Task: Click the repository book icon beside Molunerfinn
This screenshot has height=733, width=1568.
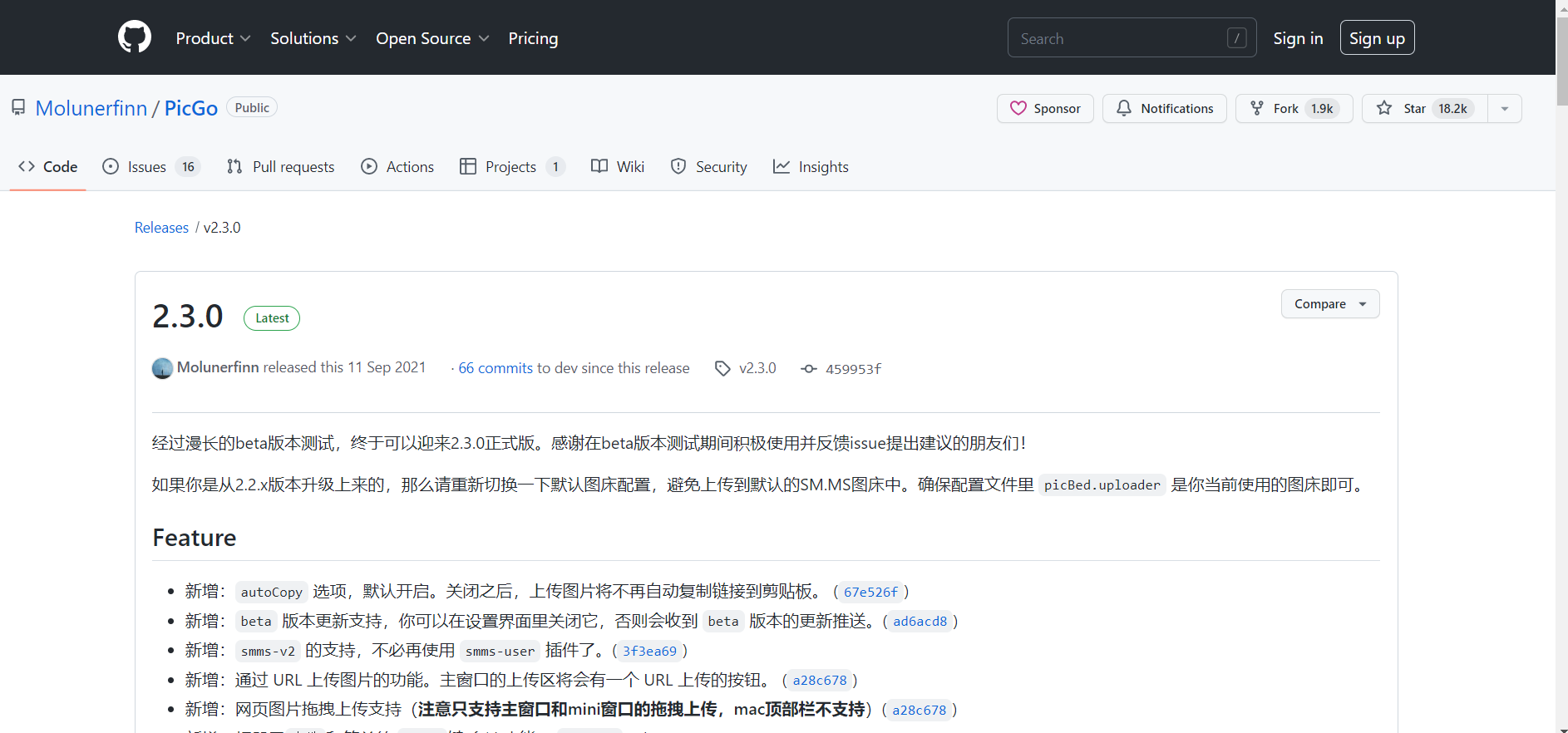Action: tap(18, 107)
